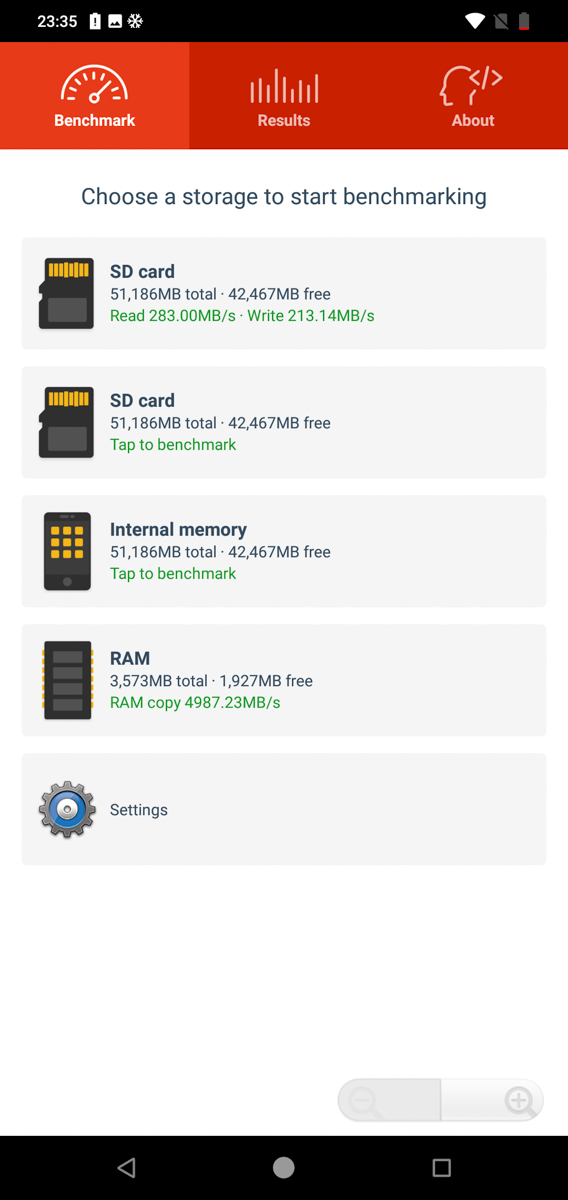The image size is (568, 1200).
Task: Tap the Android home circle button
Action: pyautogui.click(x=284, y=1167)
